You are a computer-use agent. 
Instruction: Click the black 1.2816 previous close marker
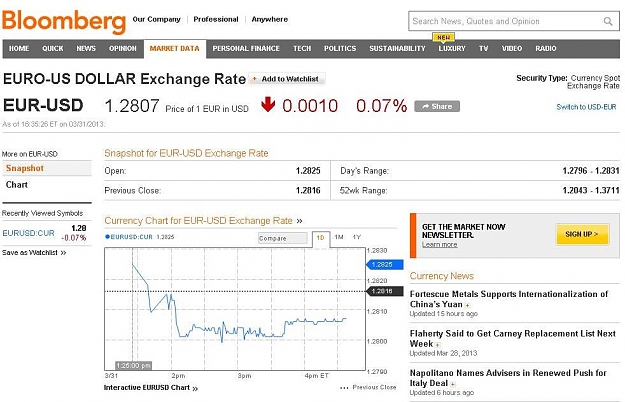pyautogui.click(x=385, y=291)
